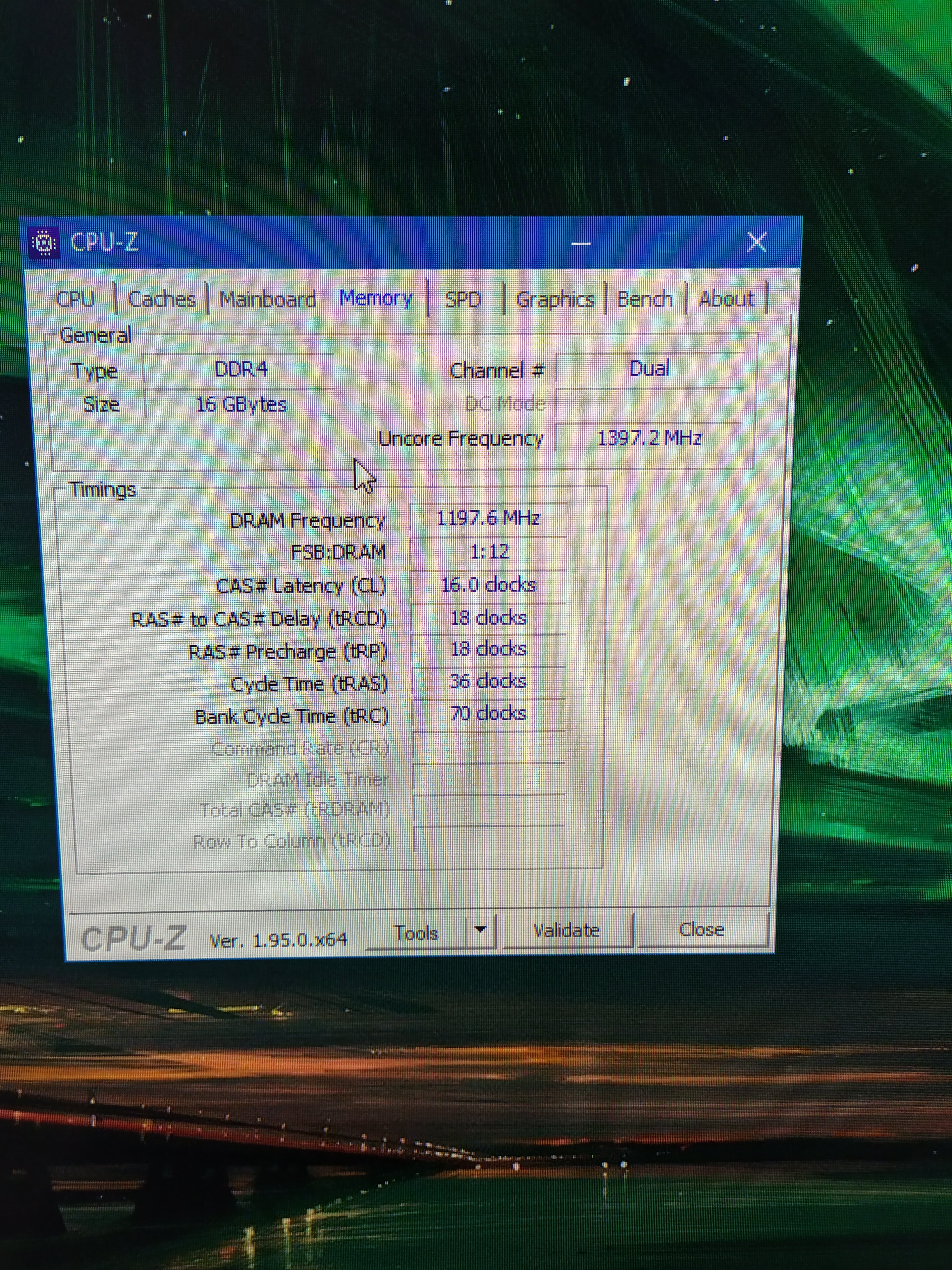952x1270 pixels.
Task: Click the Close button at bottom
Action: 701,930
